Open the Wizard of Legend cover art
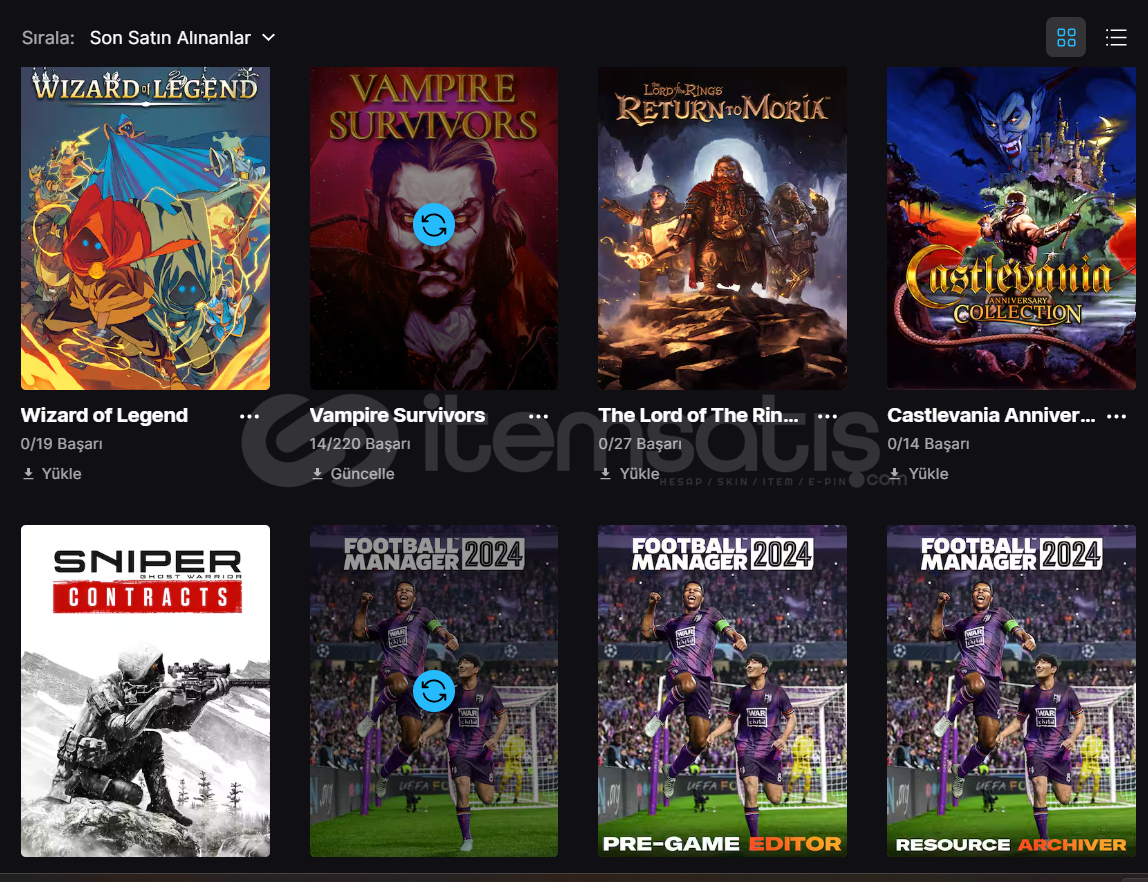 (x=145, y=228)
